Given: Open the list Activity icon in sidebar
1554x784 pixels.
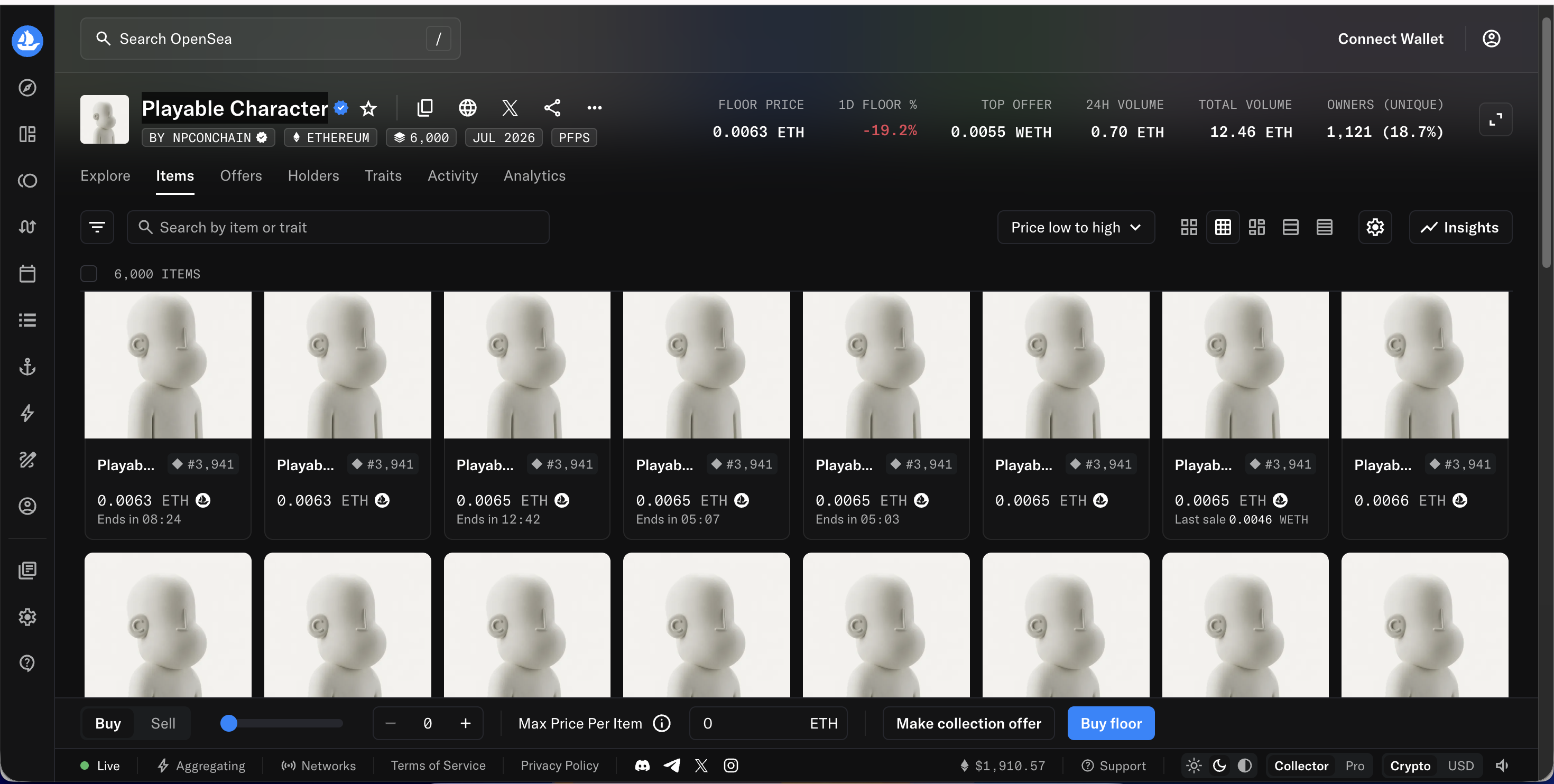Looking at the screenshot, I should point(27,320).
